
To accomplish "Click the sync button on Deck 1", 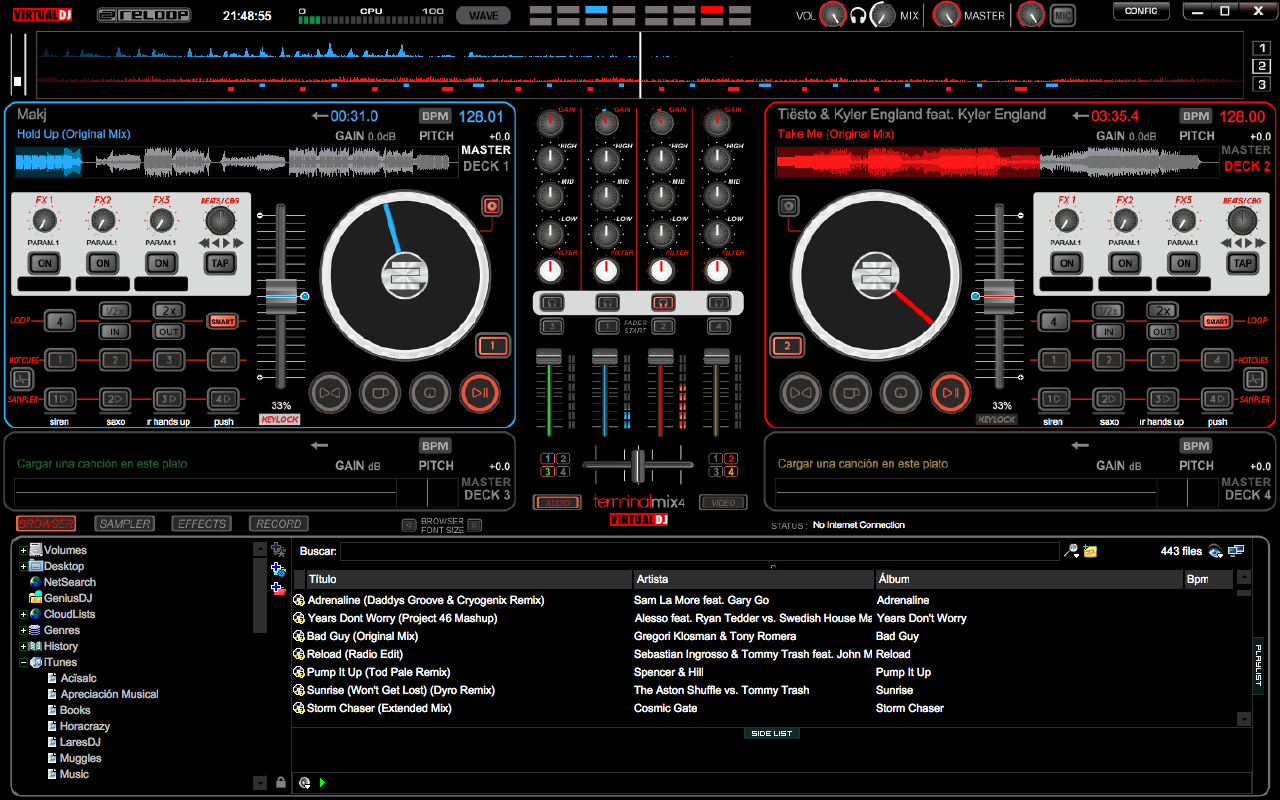I will [329, 393].
